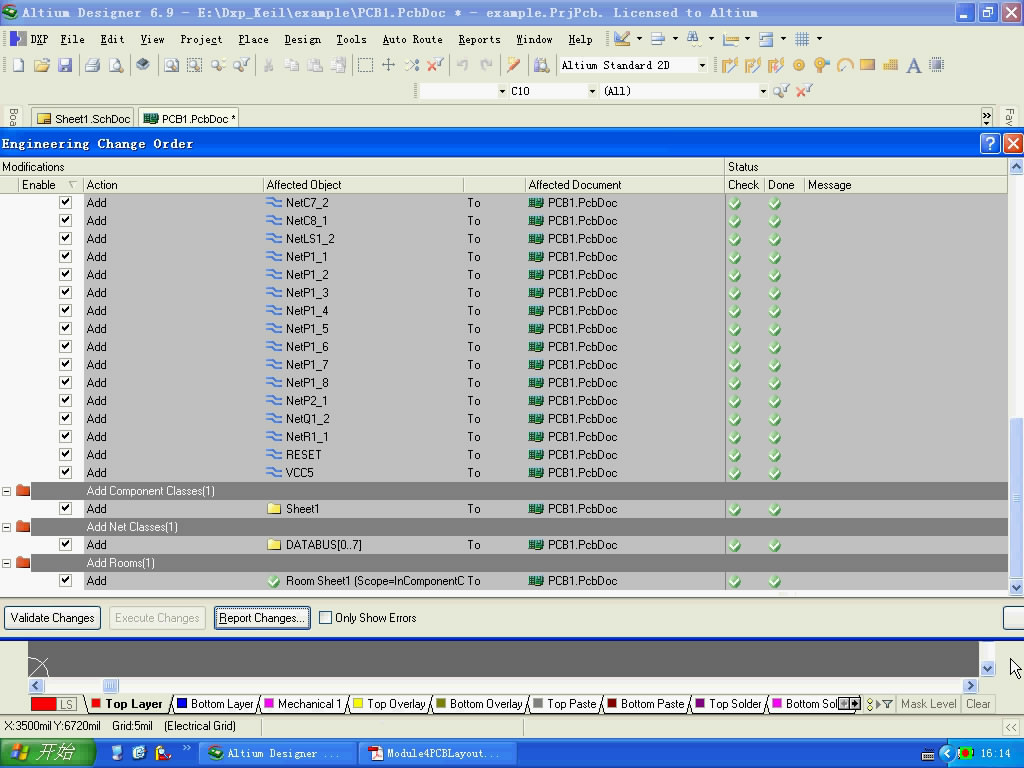Screen dimensions: 1024x768
Task: Click the Select Inside Area icon
Action: (x=365, y=65)
